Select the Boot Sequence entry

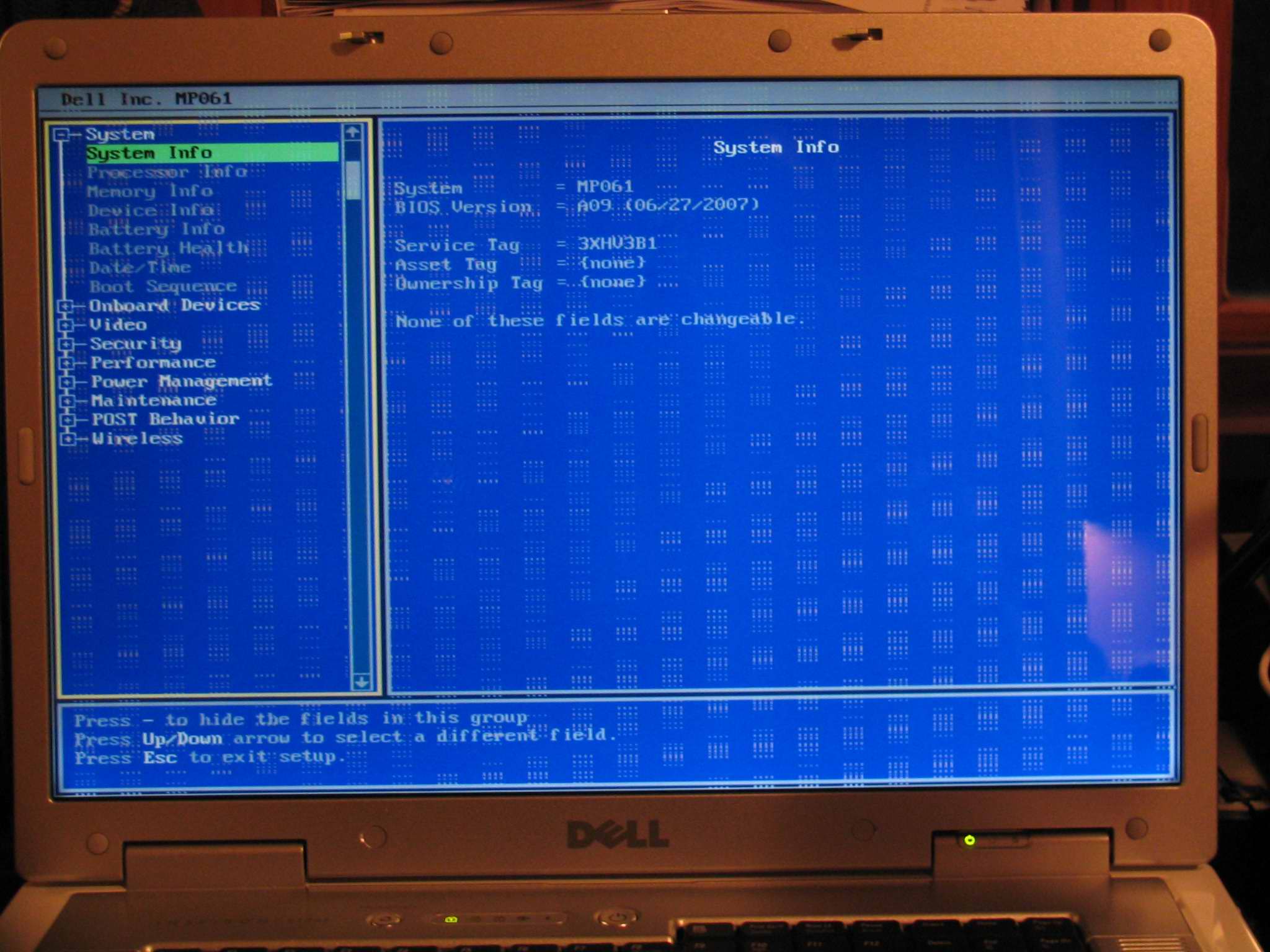[163, 286]
